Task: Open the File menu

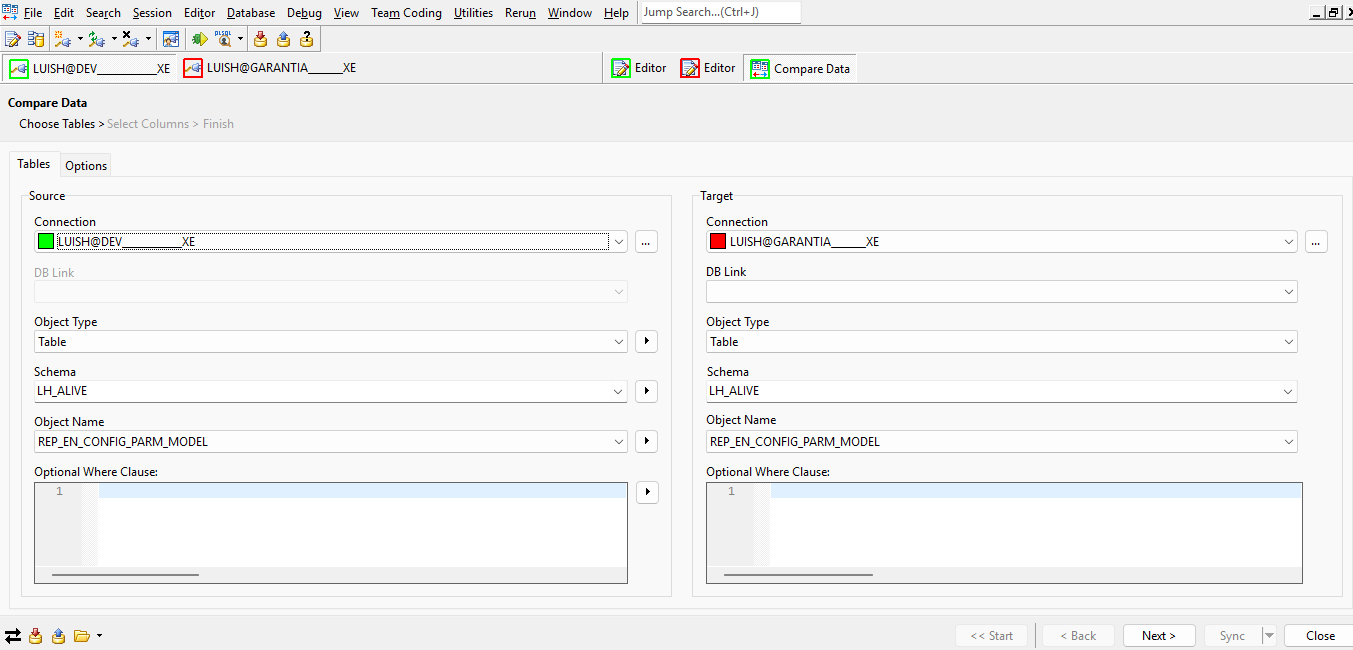Action: click(33, 13)
